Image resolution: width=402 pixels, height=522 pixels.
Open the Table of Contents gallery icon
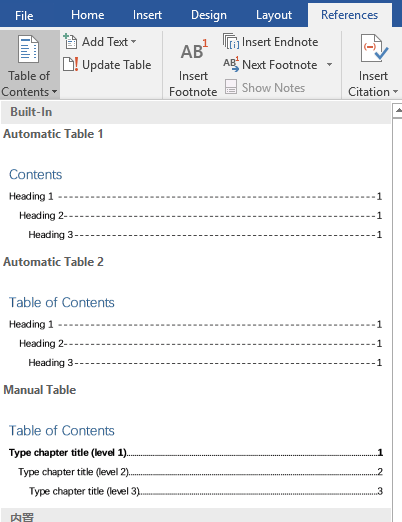(x=28, y=49)
